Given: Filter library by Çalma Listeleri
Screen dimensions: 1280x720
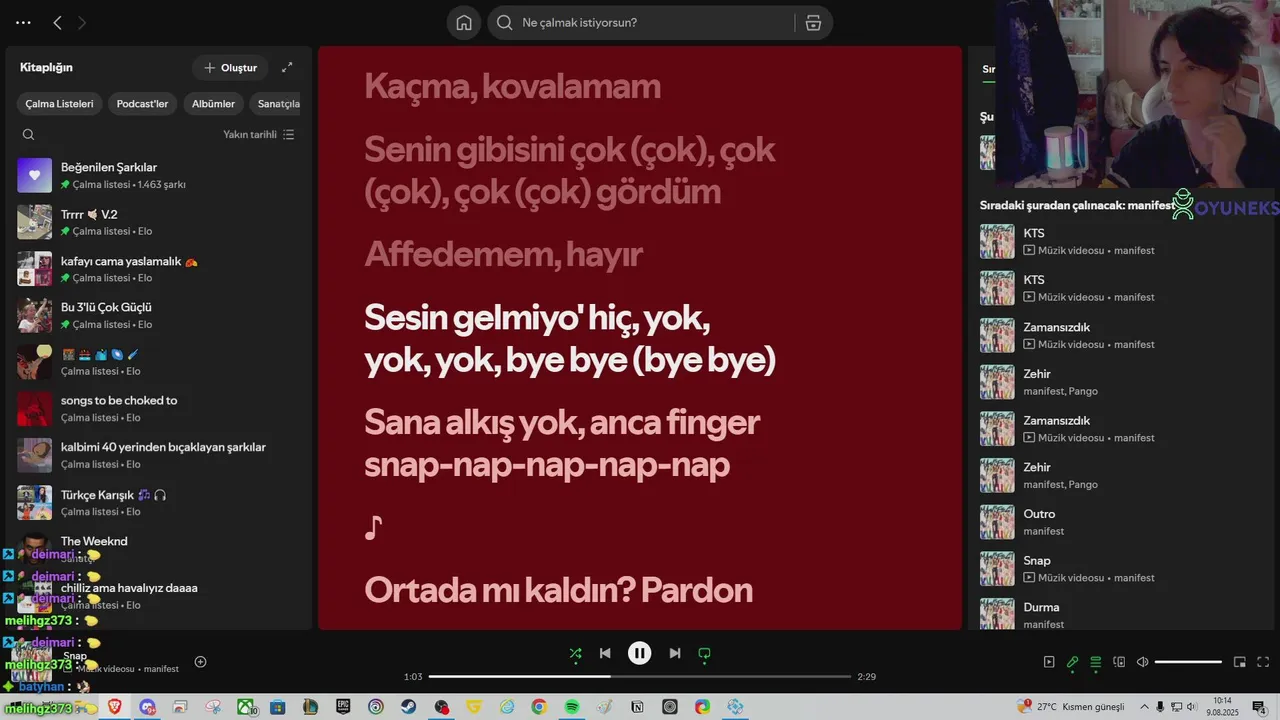Looking at the screenshot, I should (x=59, y=104).
